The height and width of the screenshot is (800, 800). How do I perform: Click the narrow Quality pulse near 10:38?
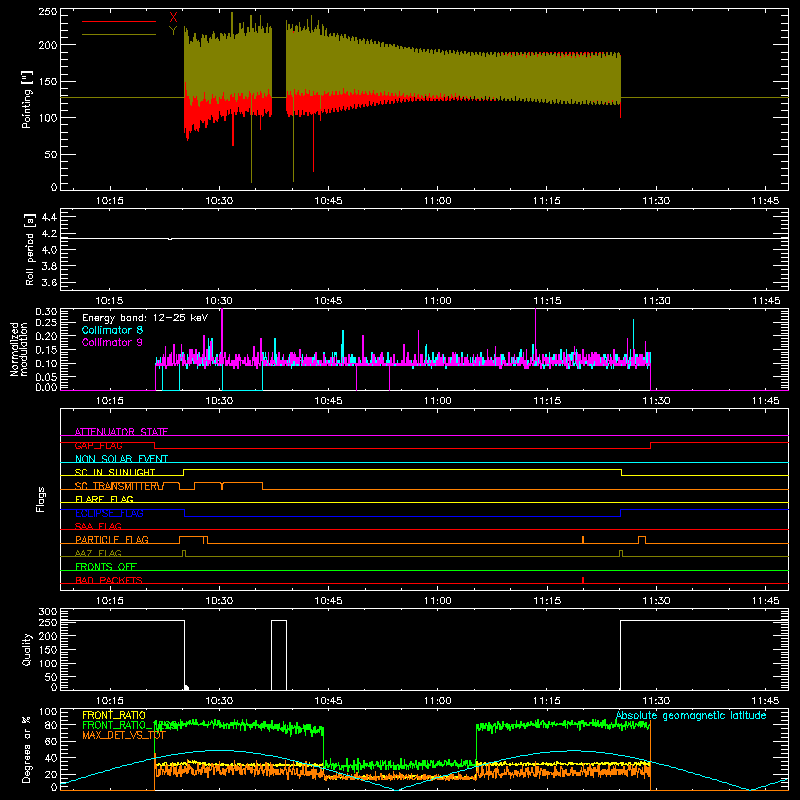[x=279, y=655]
